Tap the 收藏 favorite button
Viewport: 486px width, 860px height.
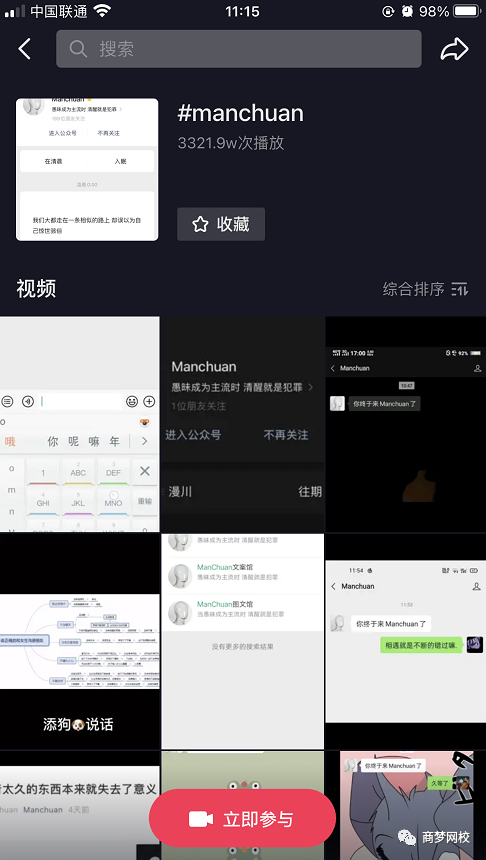point(221,224)
